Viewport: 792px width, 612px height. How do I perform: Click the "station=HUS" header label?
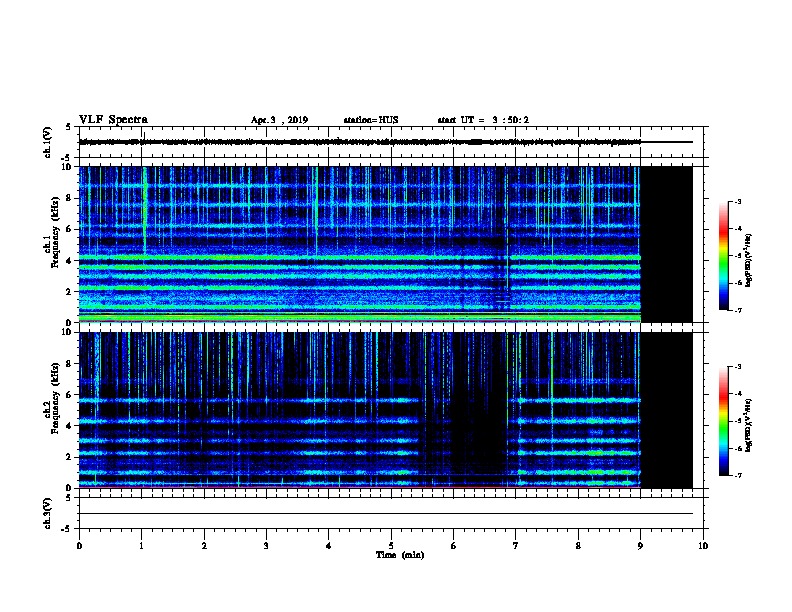(371, 120)
